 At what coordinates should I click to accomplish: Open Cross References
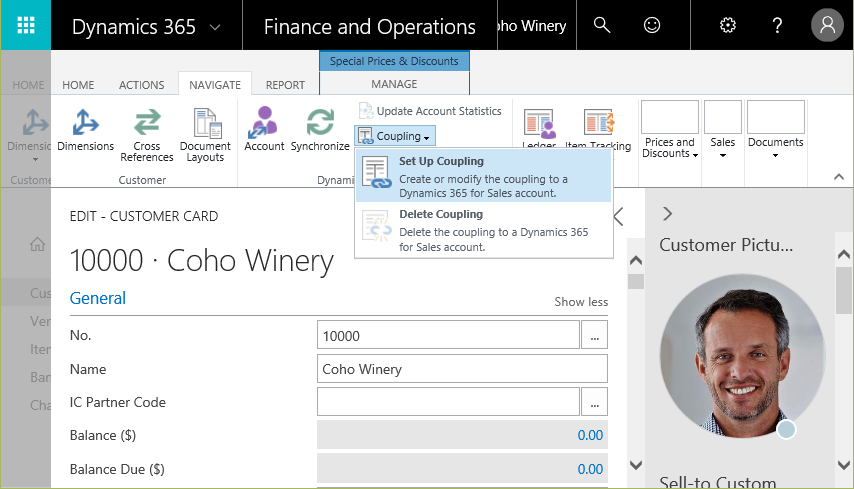pyautogui.click(x=147, y=135)
